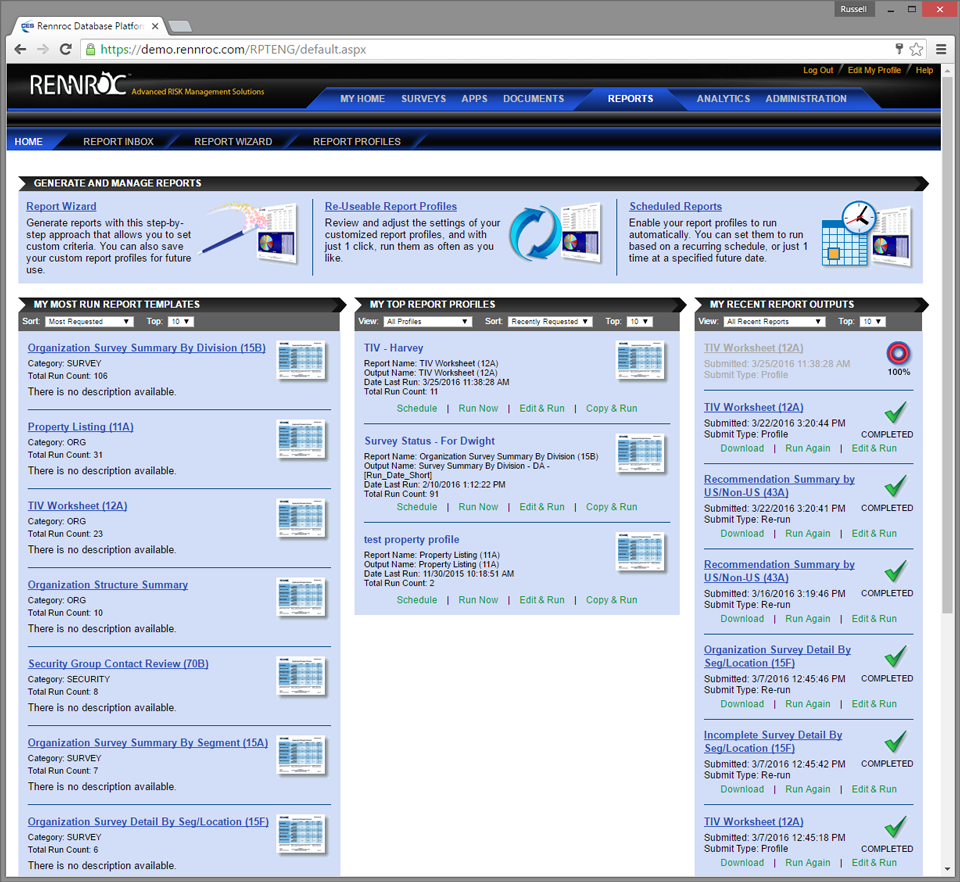Open Scheduled Reports link
Image resolution: width=960 pixels, height=882 pixels.
coord(675,206)
